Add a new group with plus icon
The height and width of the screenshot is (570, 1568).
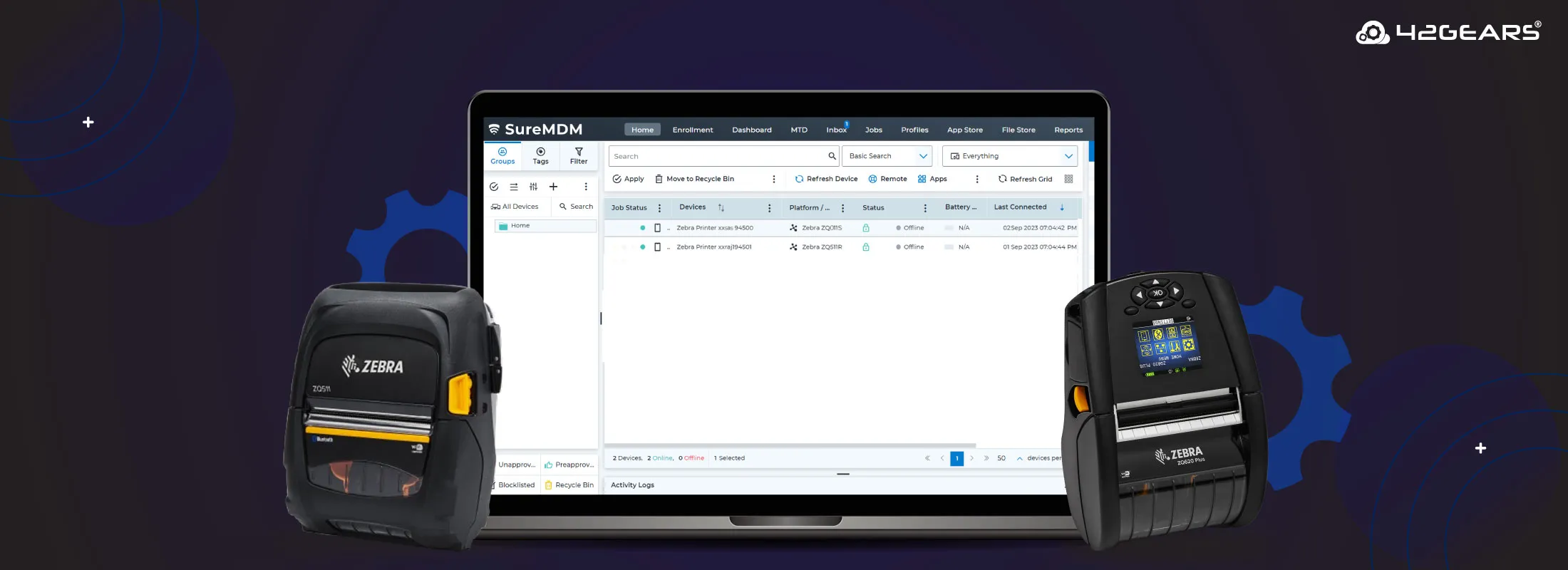553,187
